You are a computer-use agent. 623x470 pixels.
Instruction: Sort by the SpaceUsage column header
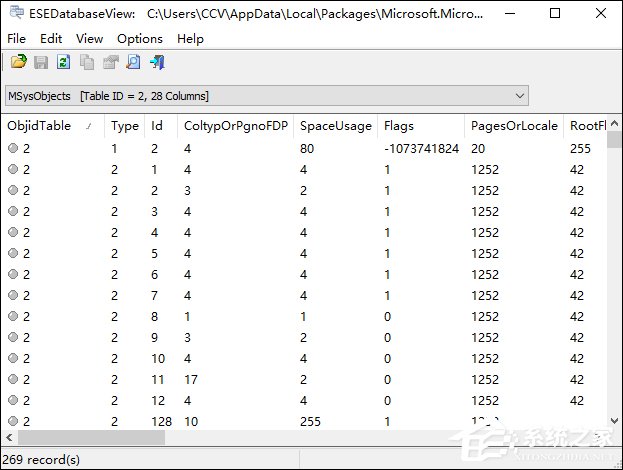pos(335,126)
